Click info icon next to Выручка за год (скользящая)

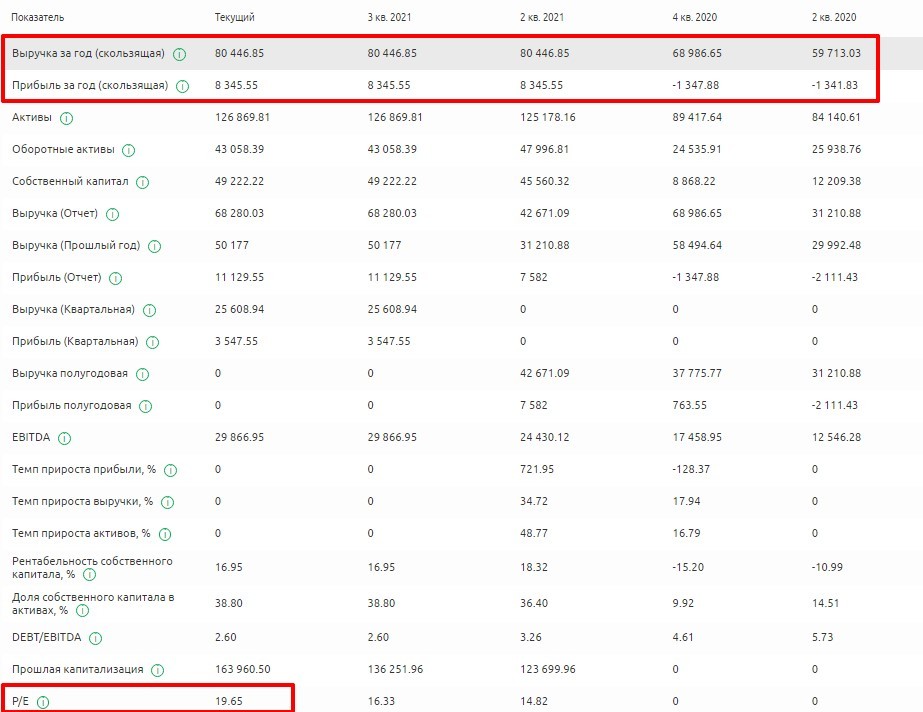pos(180,54)
